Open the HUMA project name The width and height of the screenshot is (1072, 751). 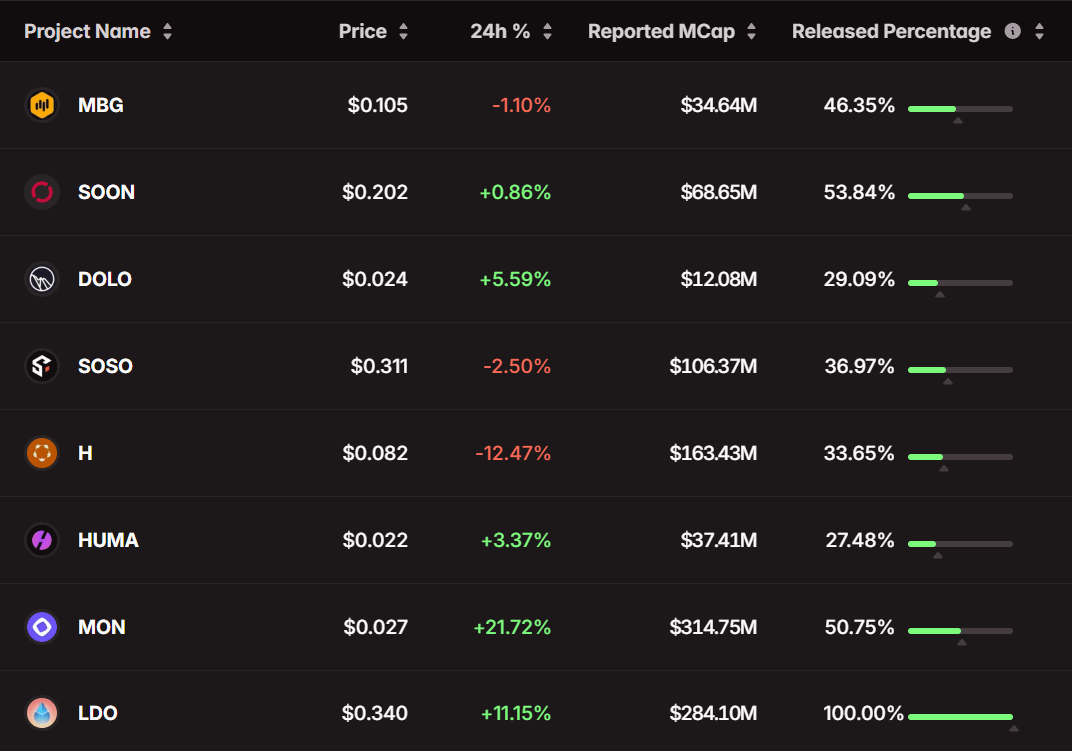point(108,540)
